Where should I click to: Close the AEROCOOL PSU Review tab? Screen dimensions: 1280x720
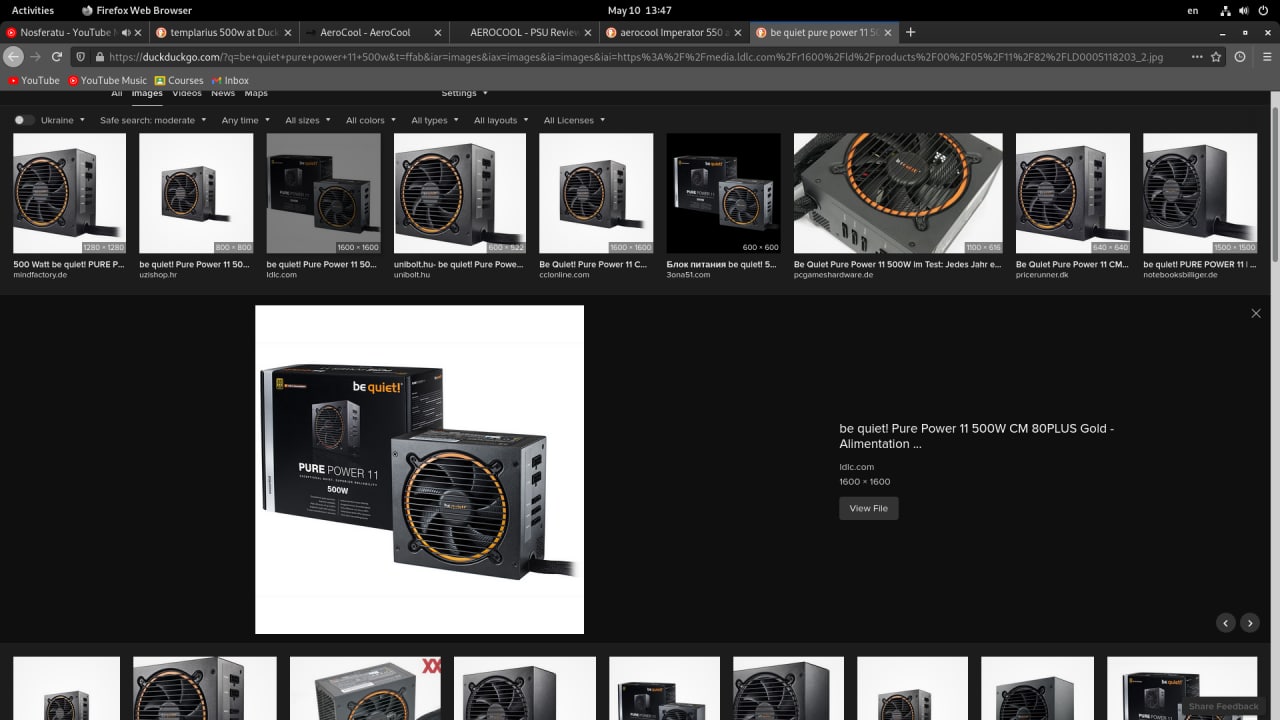pos(588,33)
